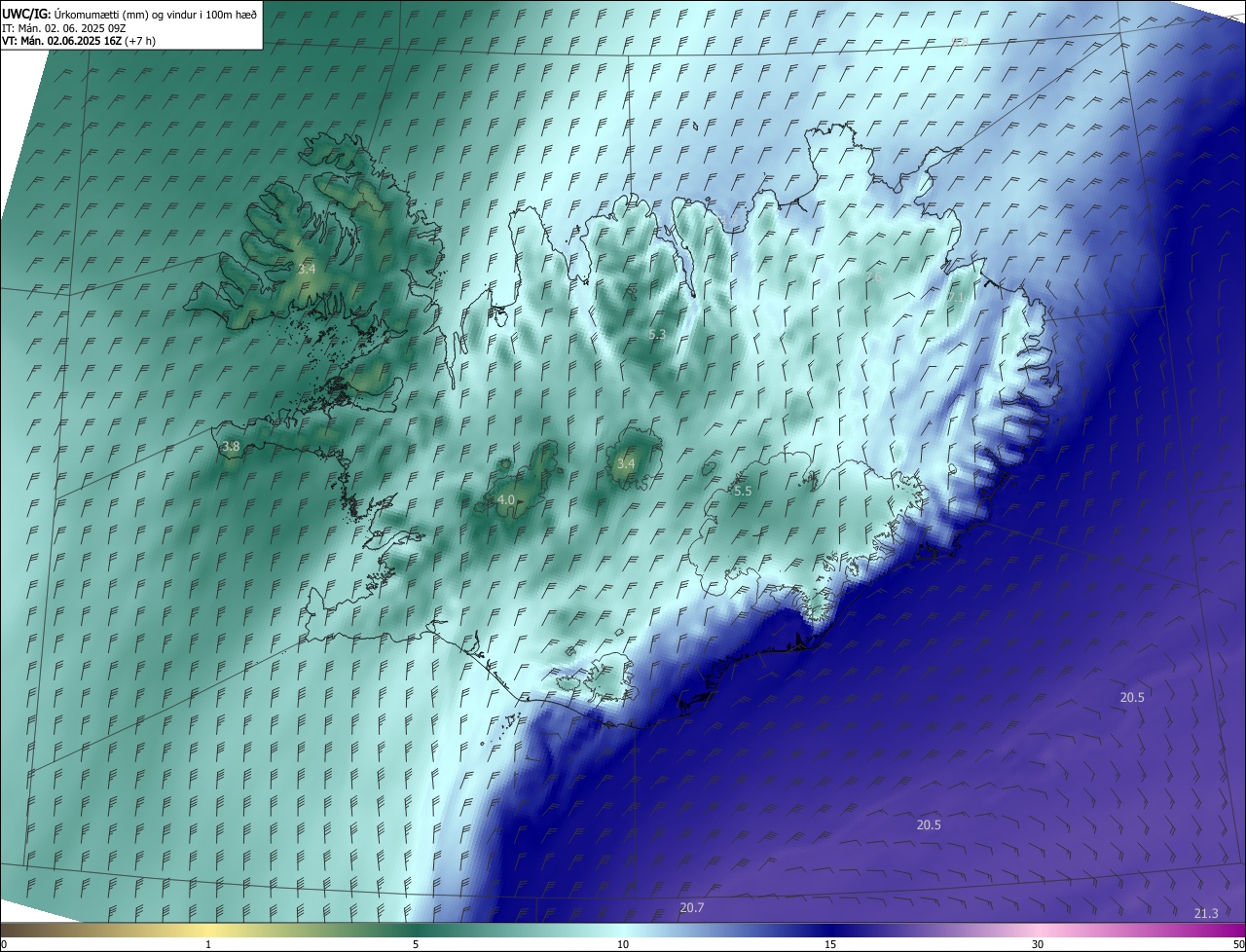
Task: Click the 0 tick label on the colour scale
Action: point(4,944)
